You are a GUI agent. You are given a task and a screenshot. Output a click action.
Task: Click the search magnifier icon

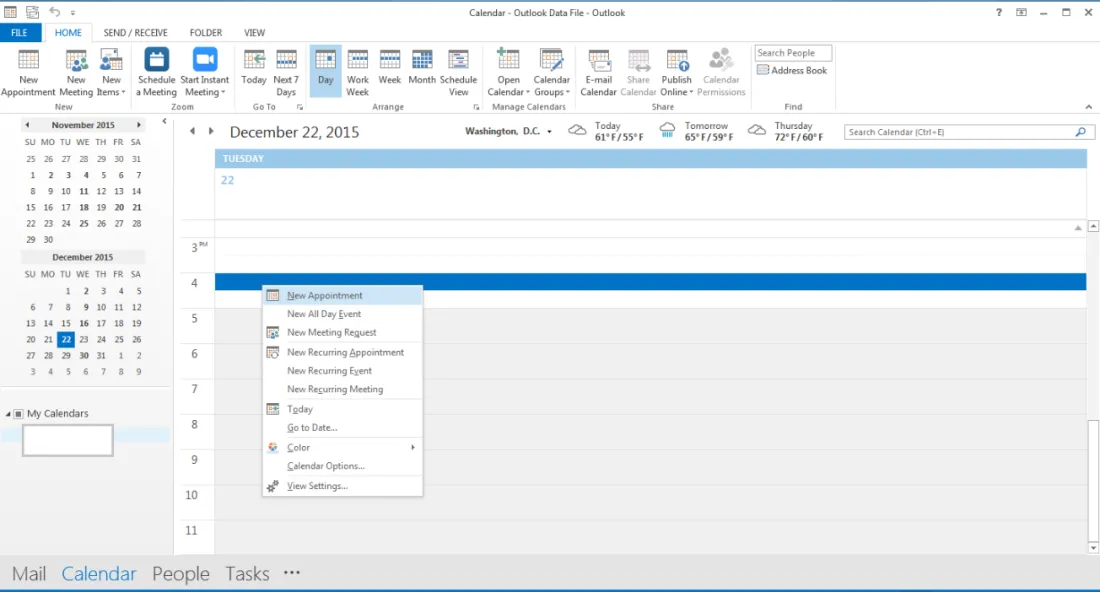pos(1080,132)
